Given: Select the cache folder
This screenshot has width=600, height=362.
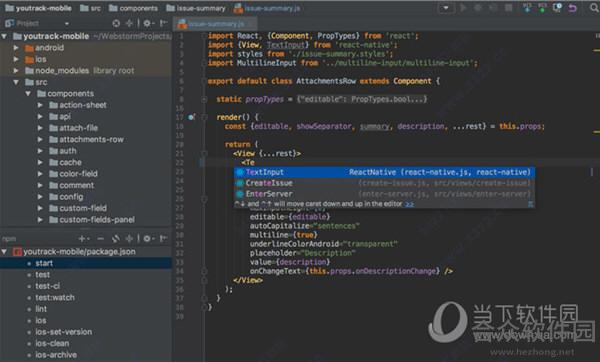Looking at the screenshot, I should (65, 162).
